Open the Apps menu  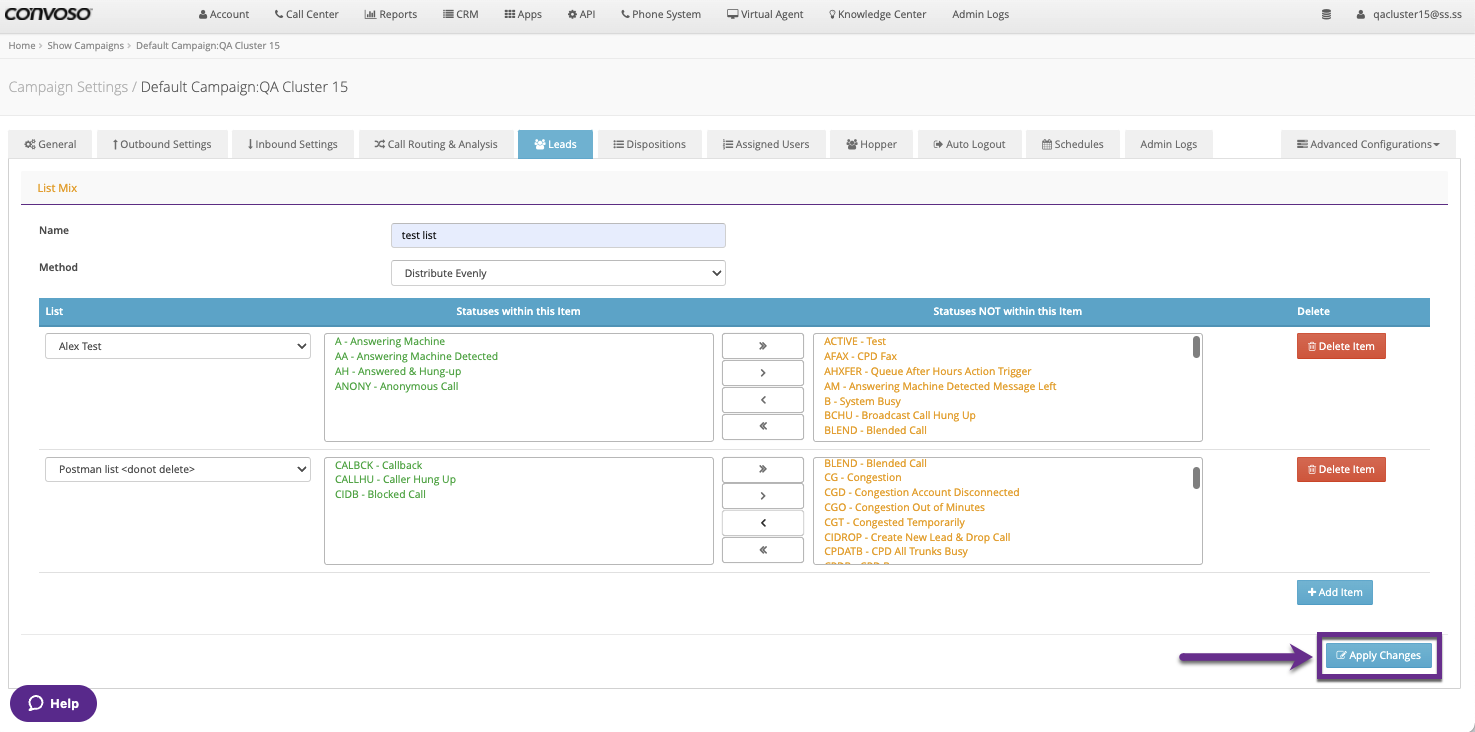pyautogui.click(x=523, y=15)
